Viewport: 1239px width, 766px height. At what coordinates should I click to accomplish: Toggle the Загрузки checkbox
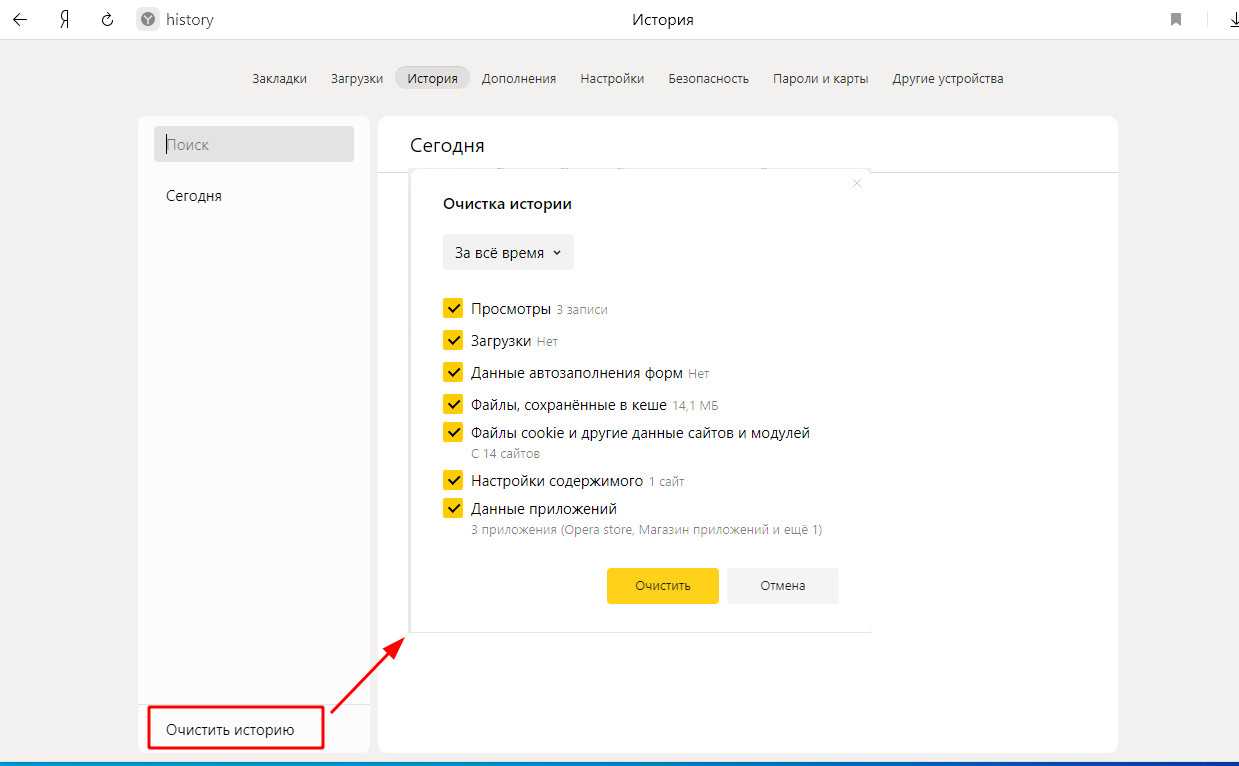click(453, 340)
